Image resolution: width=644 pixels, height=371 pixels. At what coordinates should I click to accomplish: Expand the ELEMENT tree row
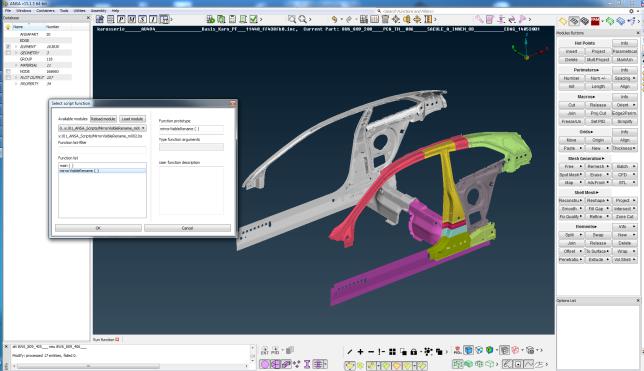coord(16,47)
